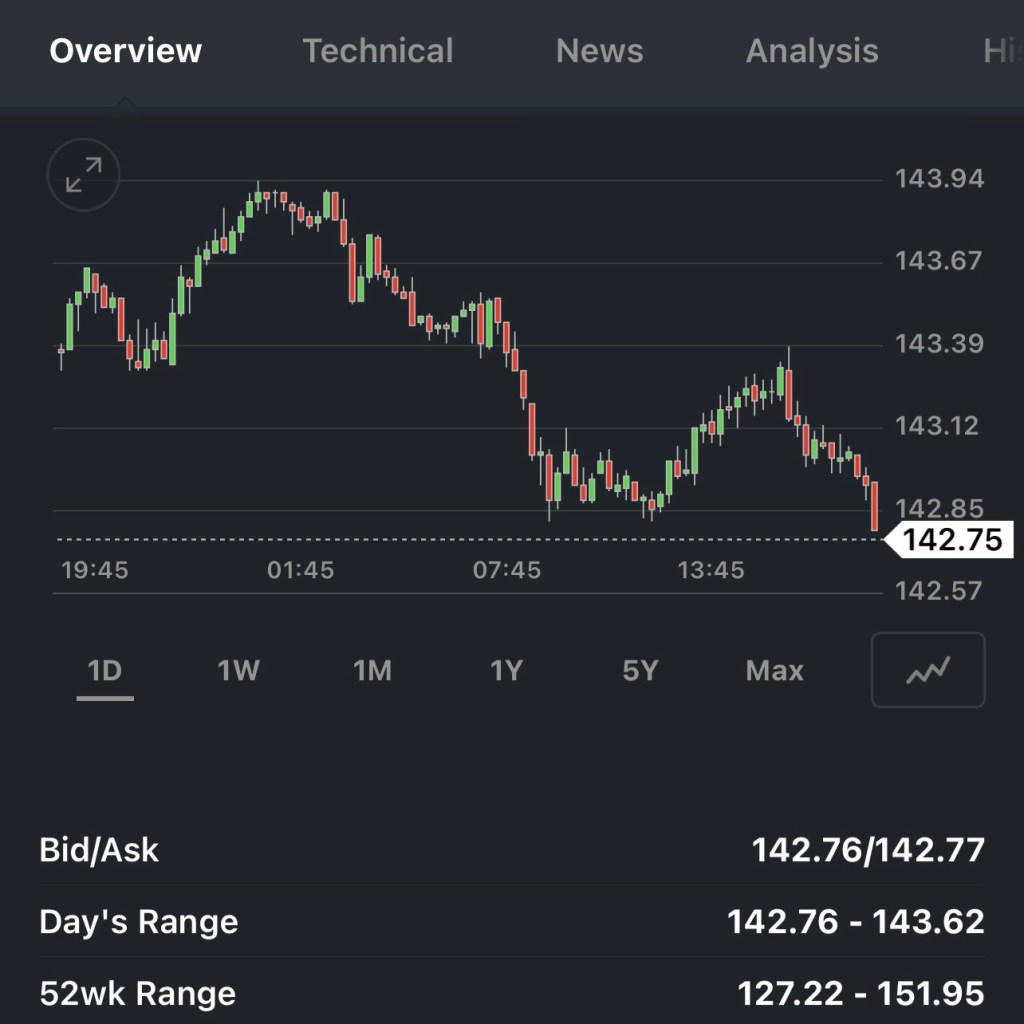This screenshot has height=1024, width=1024.
Task: Open the News tab
Action: coord(599,51)
